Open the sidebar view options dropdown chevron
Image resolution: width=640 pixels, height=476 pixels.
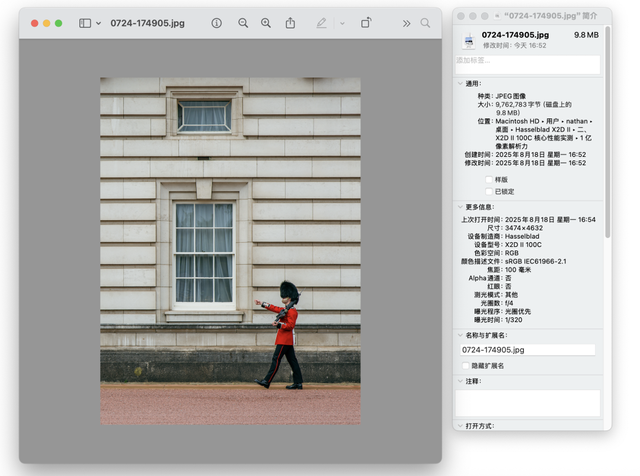[x=98, y=23]
